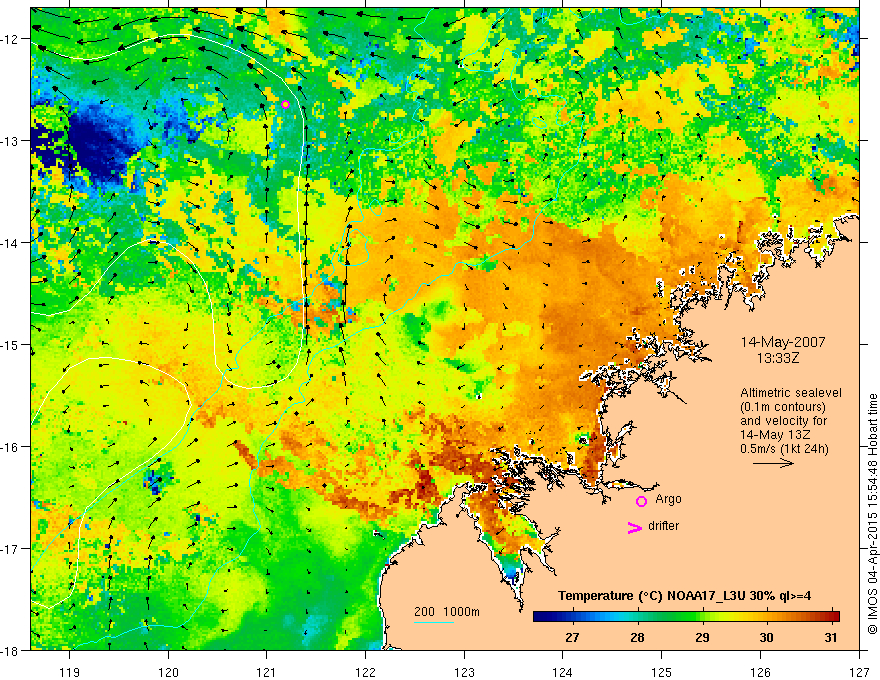Click the temperature color scale bar
This screenshot has height=680, width=880.
[x=686, y=616]
